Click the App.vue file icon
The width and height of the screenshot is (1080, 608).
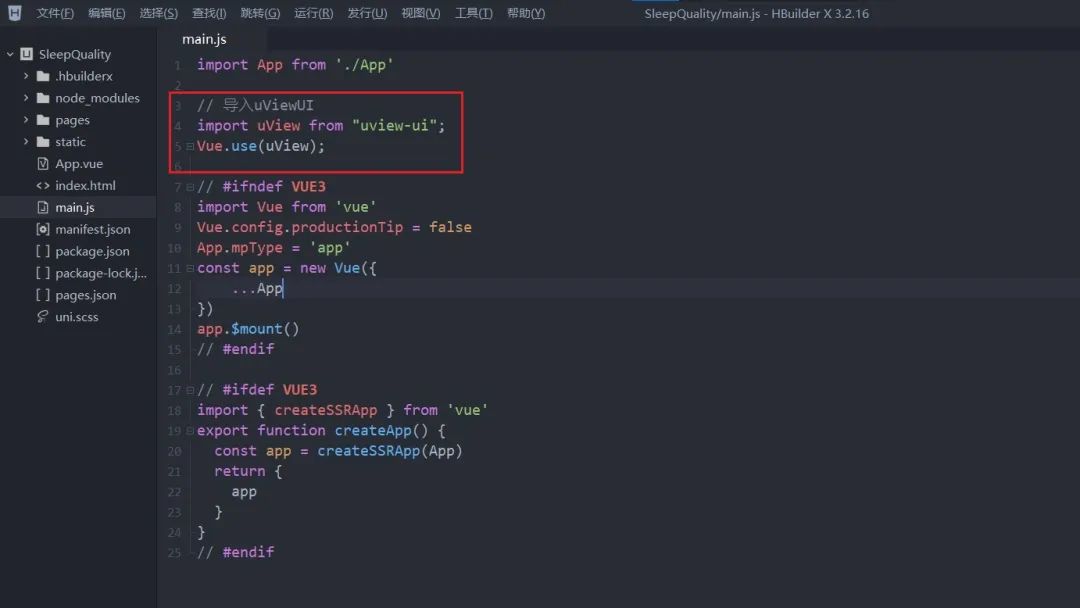tap(43, 164)
